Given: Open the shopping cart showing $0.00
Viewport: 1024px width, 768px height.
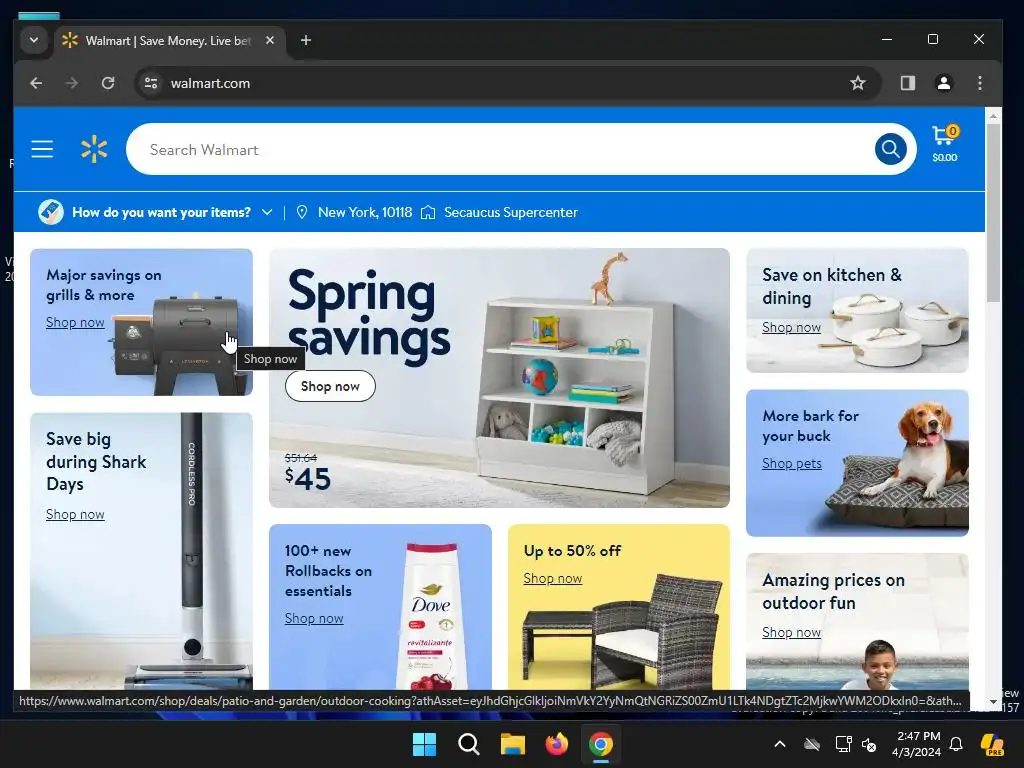Looking at the screenshot, I should [x=945, y=144].
